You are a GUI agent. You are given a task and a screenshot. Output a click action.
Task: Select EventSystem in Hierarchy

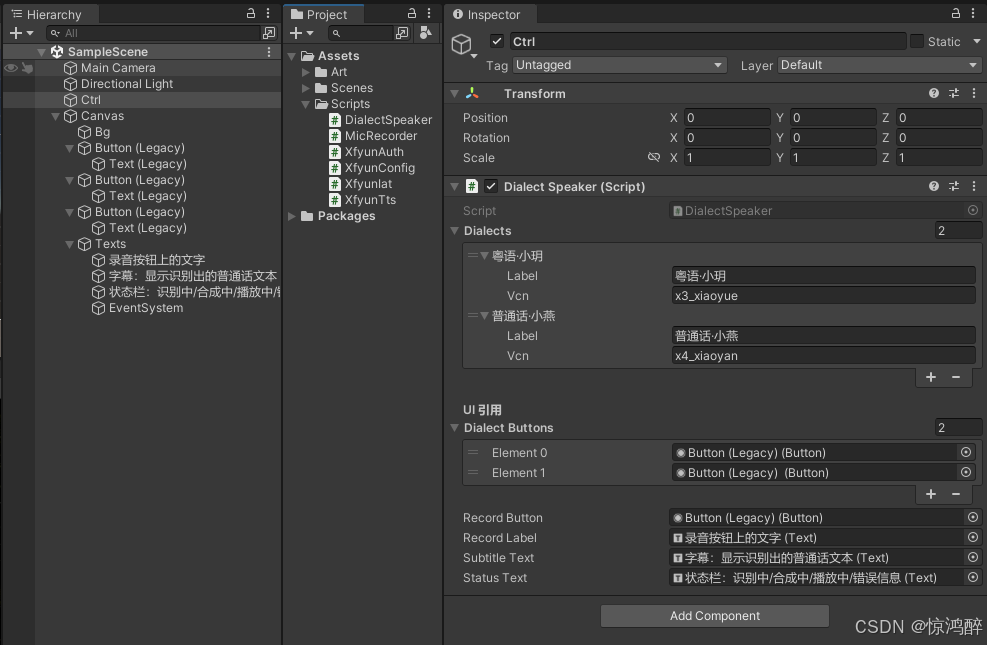138,308
